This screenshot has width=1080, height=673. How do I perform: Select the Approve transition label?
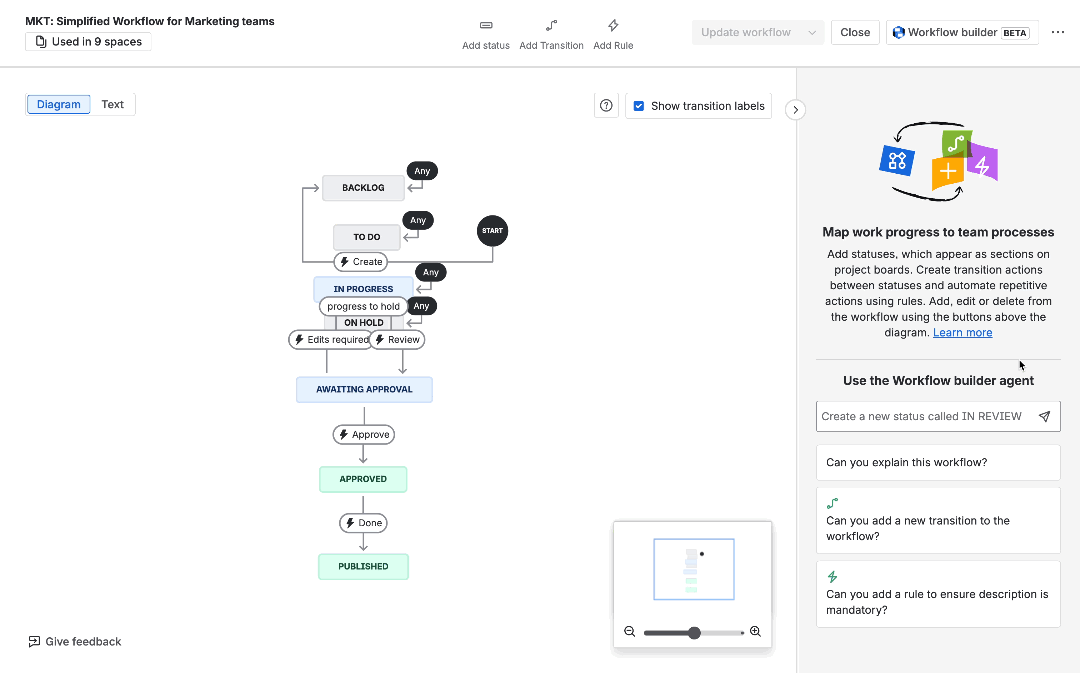pos(364,435)
